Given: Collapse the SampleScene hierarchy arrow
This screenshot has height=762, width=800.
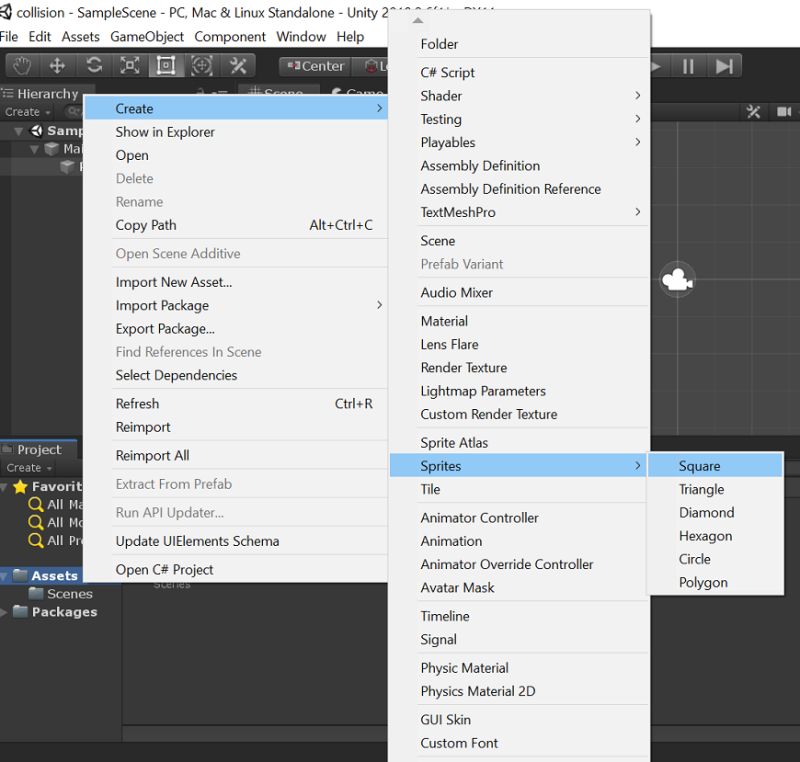Looking at the screenshot, I should tap(19, 131).
